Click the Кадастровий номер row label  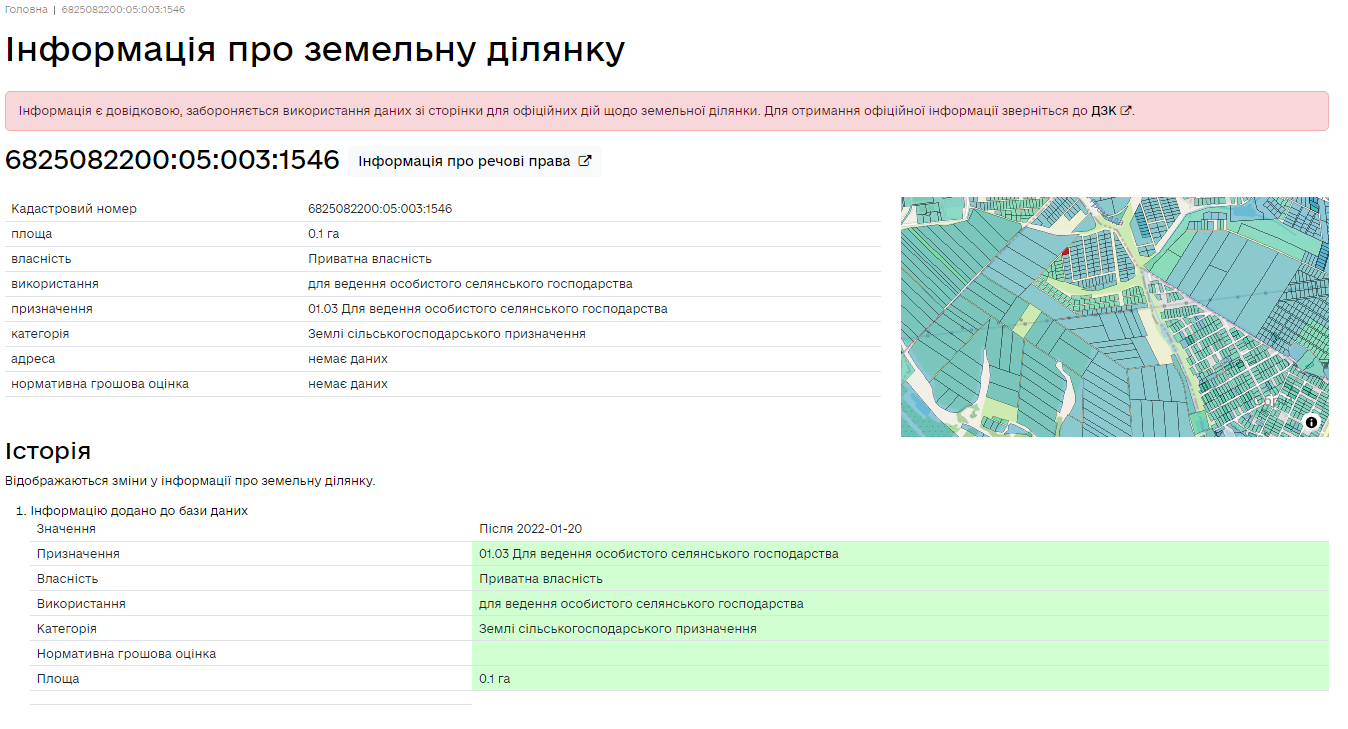[x=74, y=209]
